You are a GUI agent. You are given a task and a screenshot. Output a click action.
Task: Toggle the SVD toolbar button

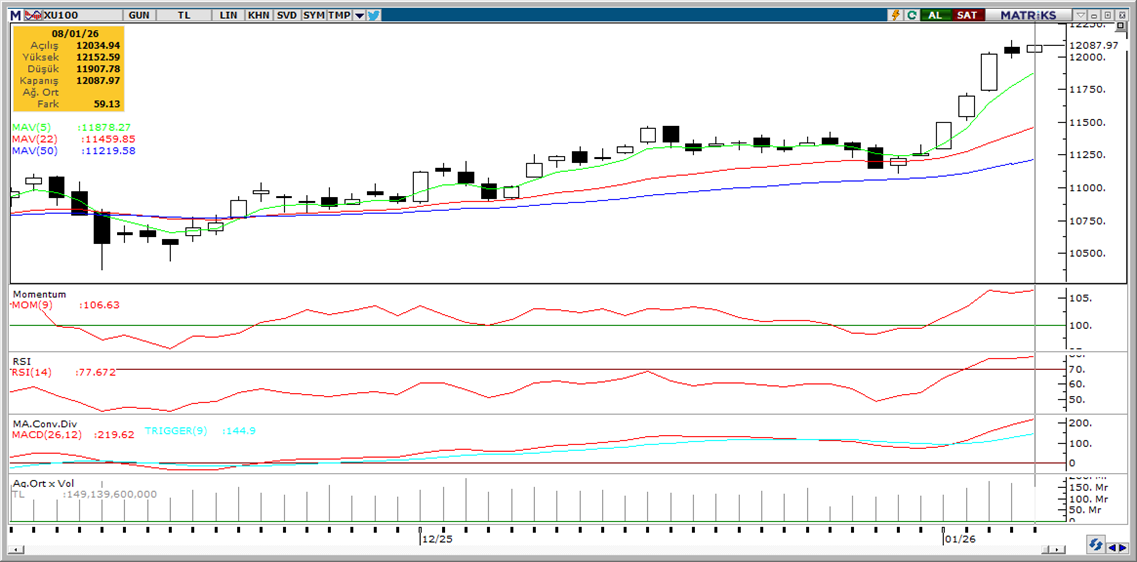click(x=286, y=16)
